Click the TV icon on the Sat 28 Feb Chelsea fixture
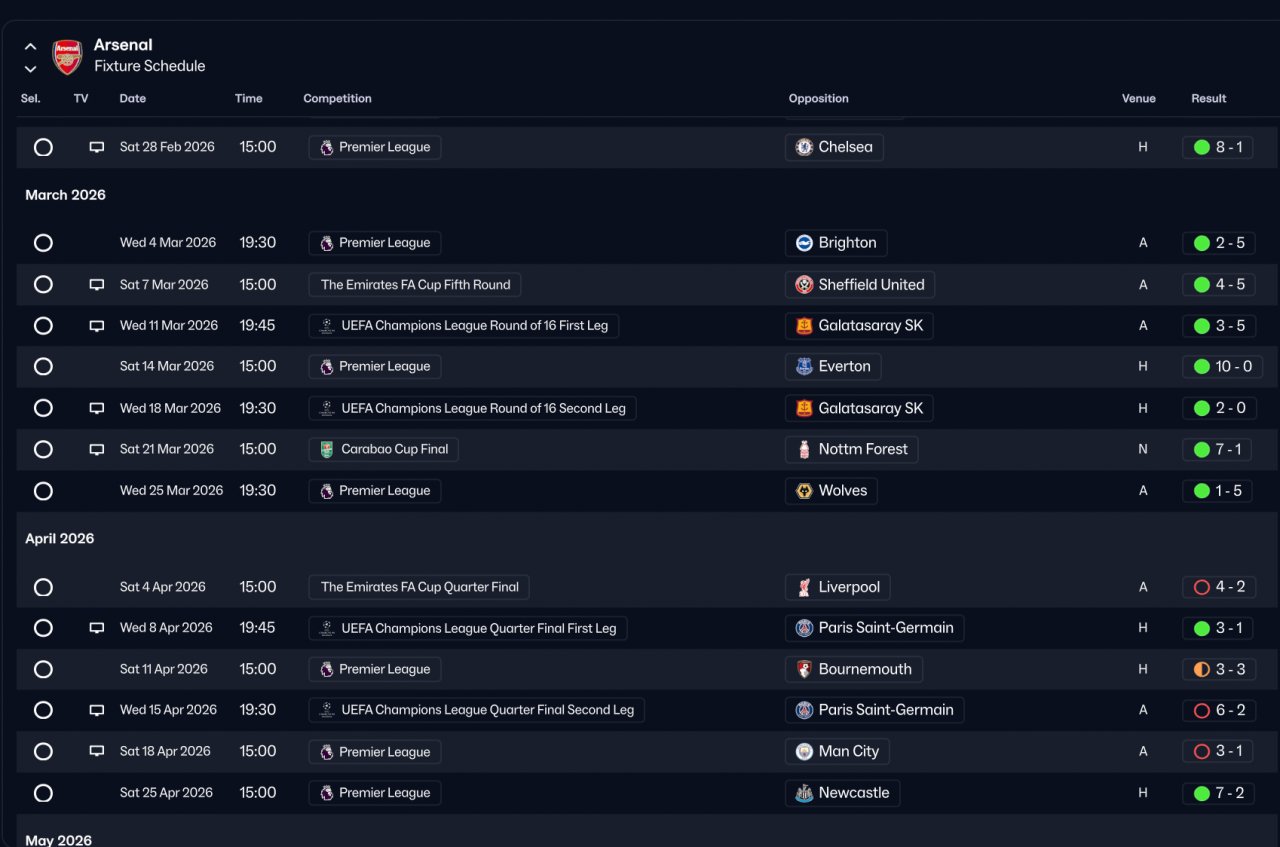 point(97,147)
